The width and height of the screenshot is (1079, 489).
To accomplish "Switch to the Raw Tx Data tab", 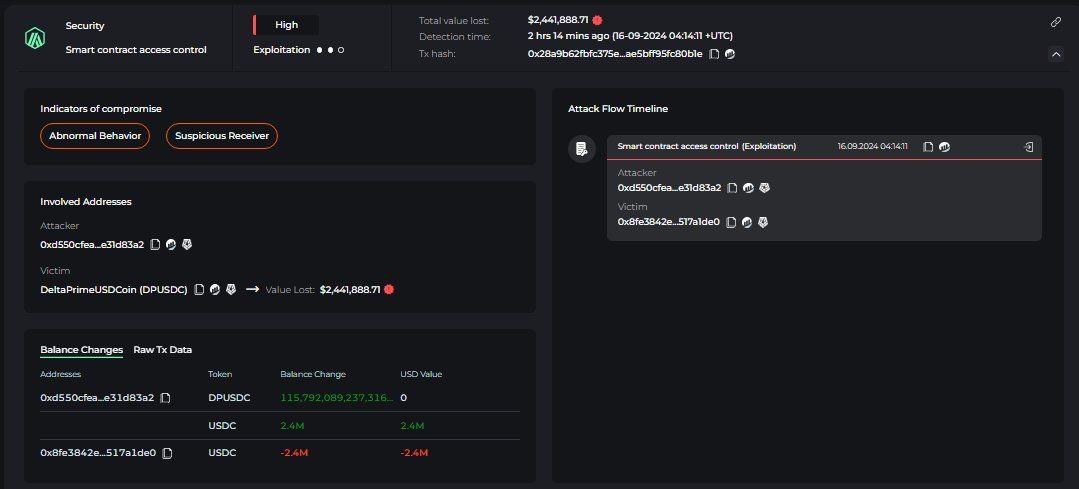I will pyautogui.click(x=162, y=350).
